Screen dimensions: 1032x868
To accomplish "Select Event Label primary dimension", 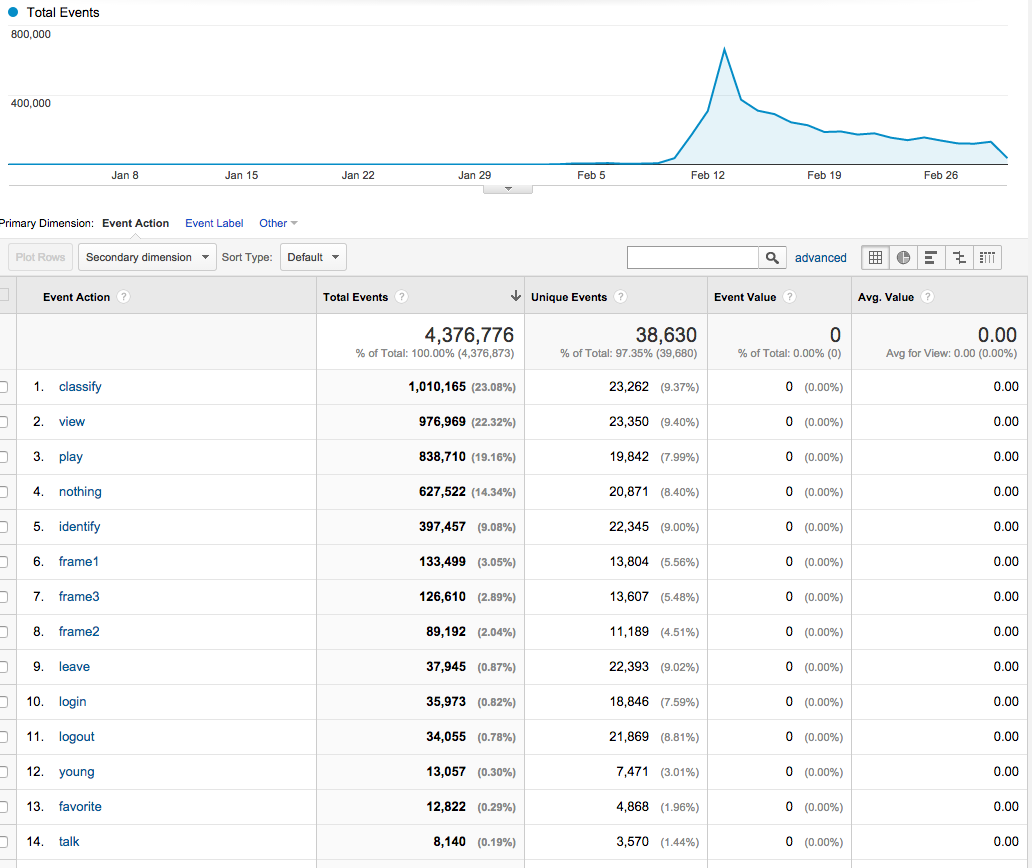I will 214,223.
